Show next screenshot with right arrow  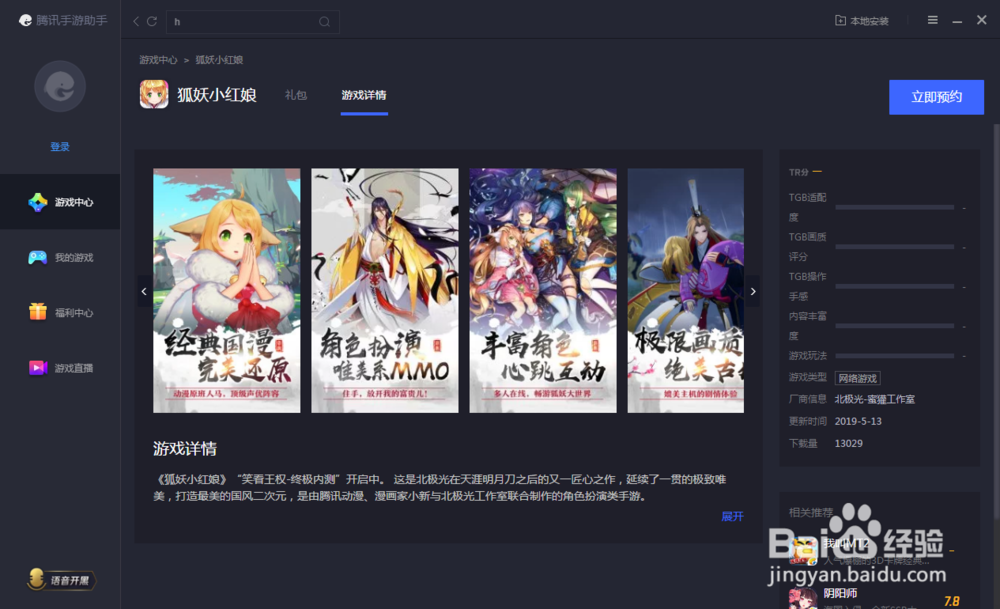(x=753, y=291)
